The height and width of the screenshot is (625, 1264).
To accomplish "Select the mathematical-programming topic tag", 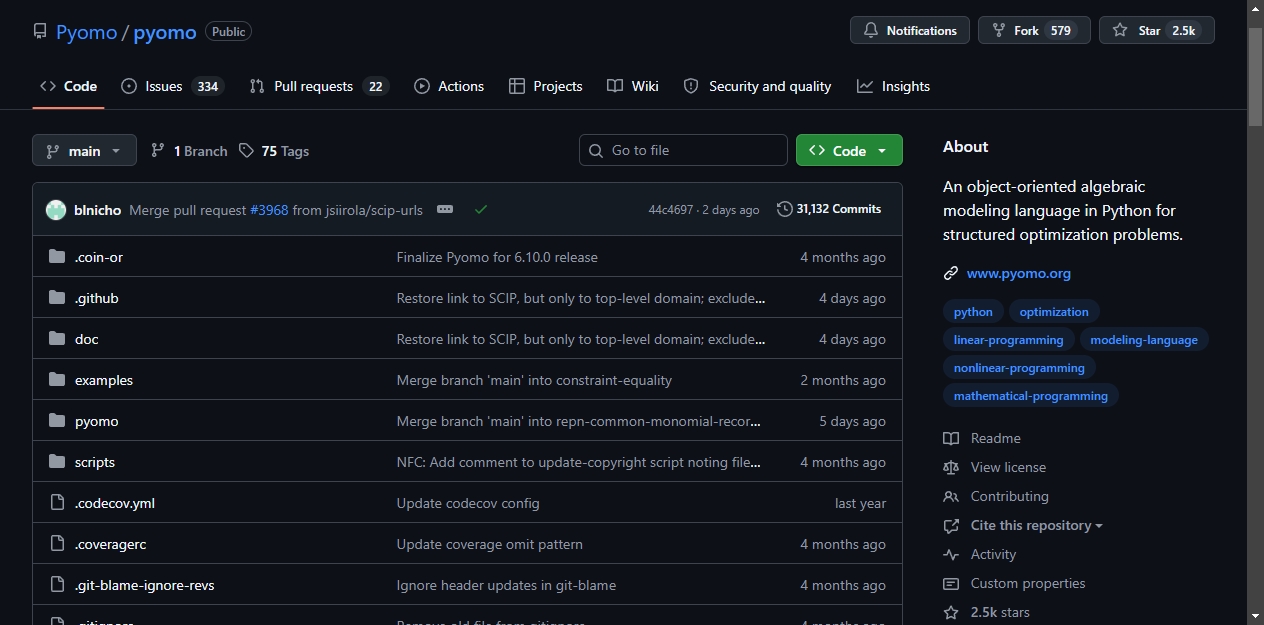I will pyautogui.click(x=1031, y=396).
